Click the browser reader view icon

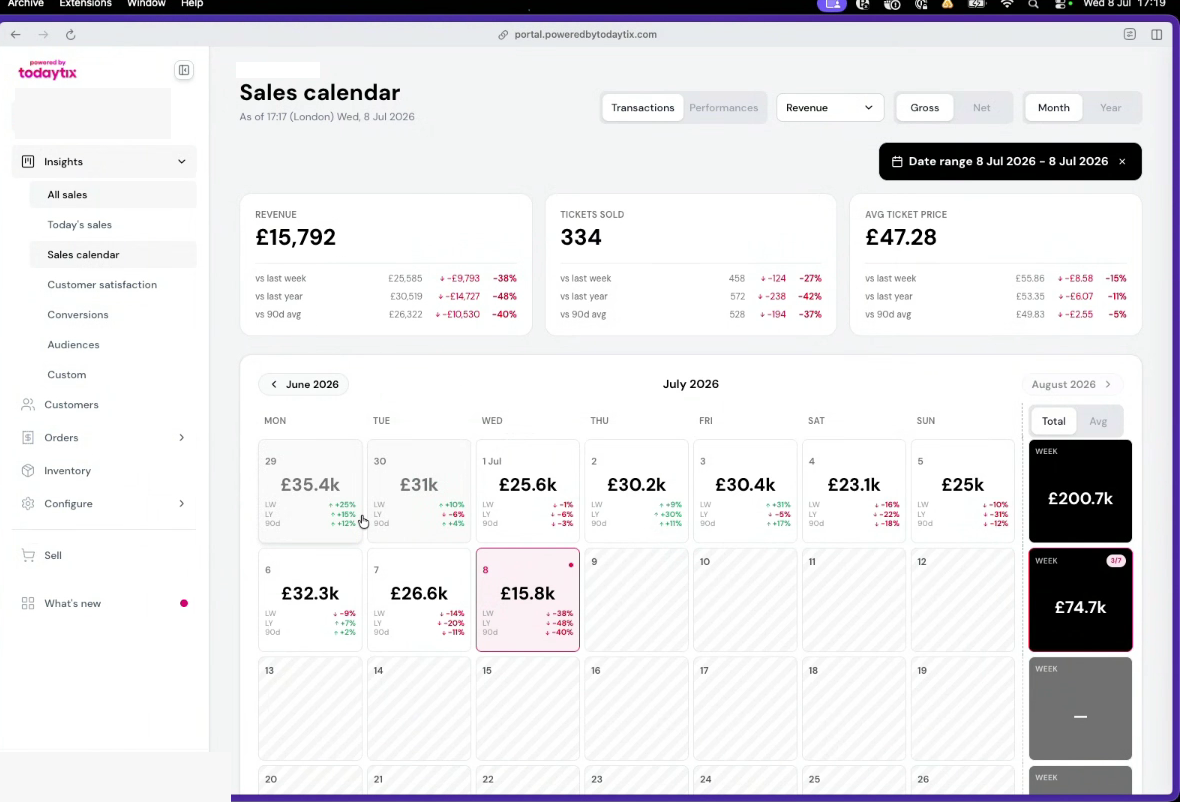(x=1130, y=35)
